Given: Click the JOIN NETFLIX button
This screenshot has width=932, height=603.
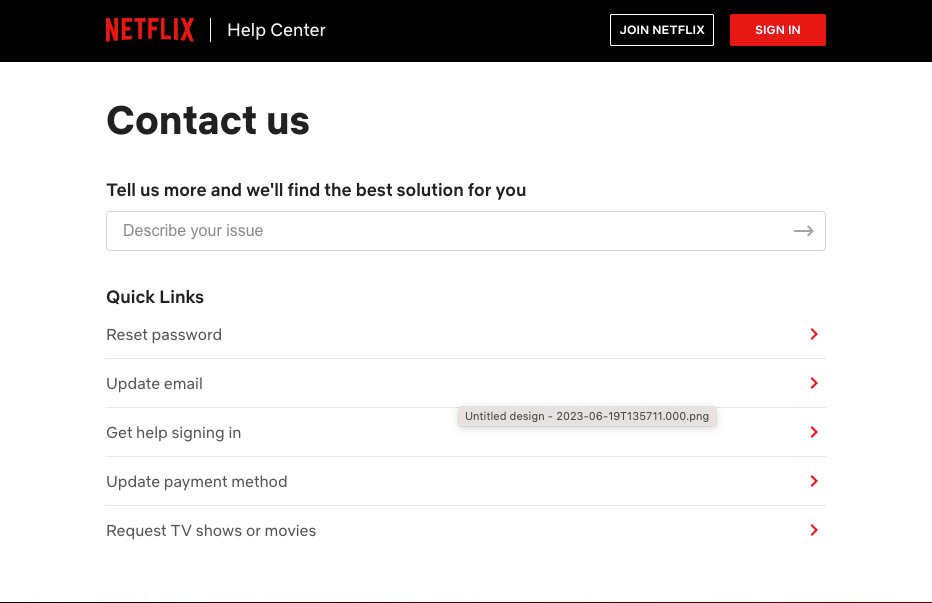Looking at the screenshot, I should click(662, 30).
